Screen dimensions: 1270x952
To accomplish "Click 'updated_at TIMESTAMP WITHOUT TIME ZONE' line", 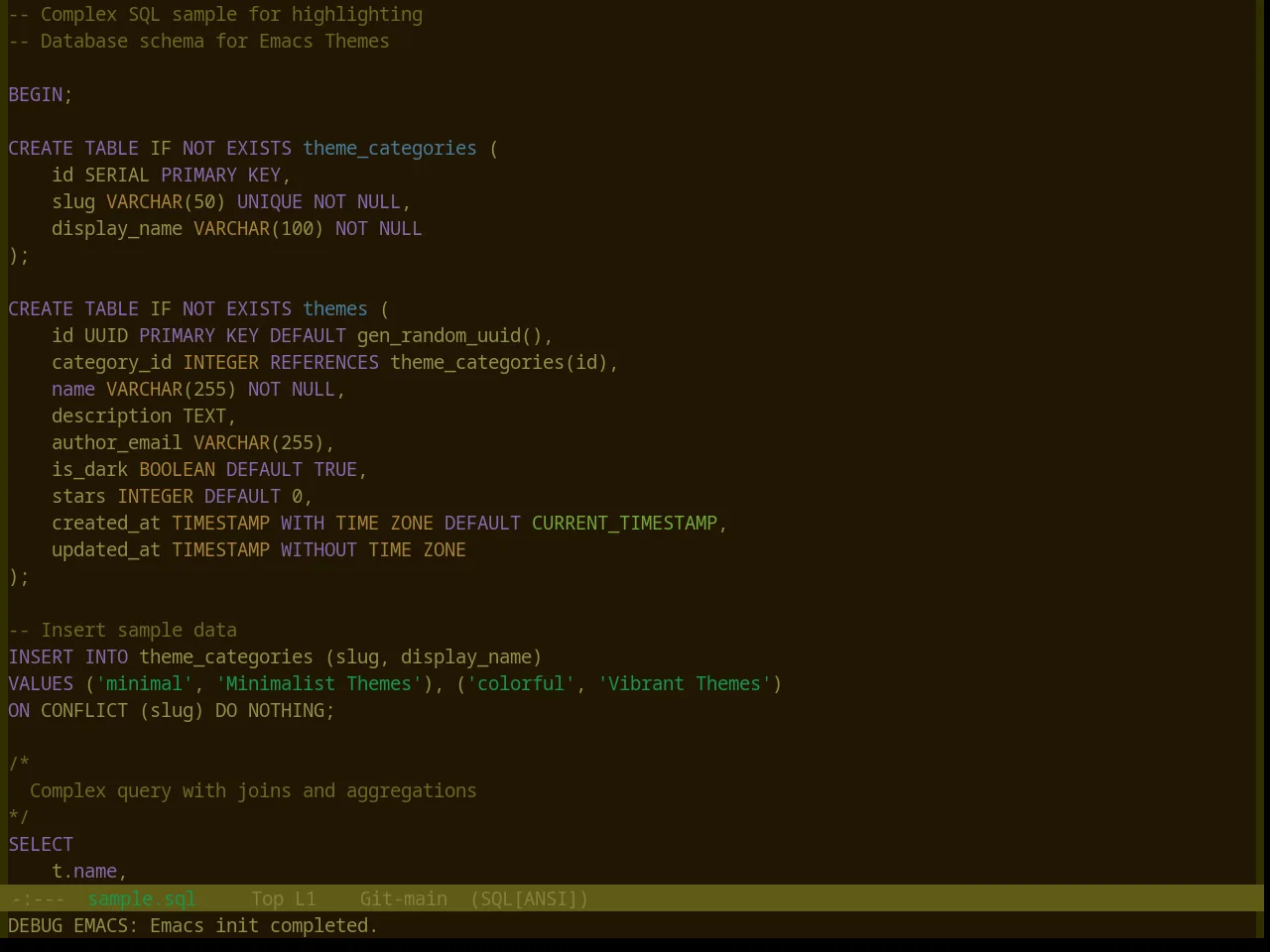I will [x=259, y=549].
